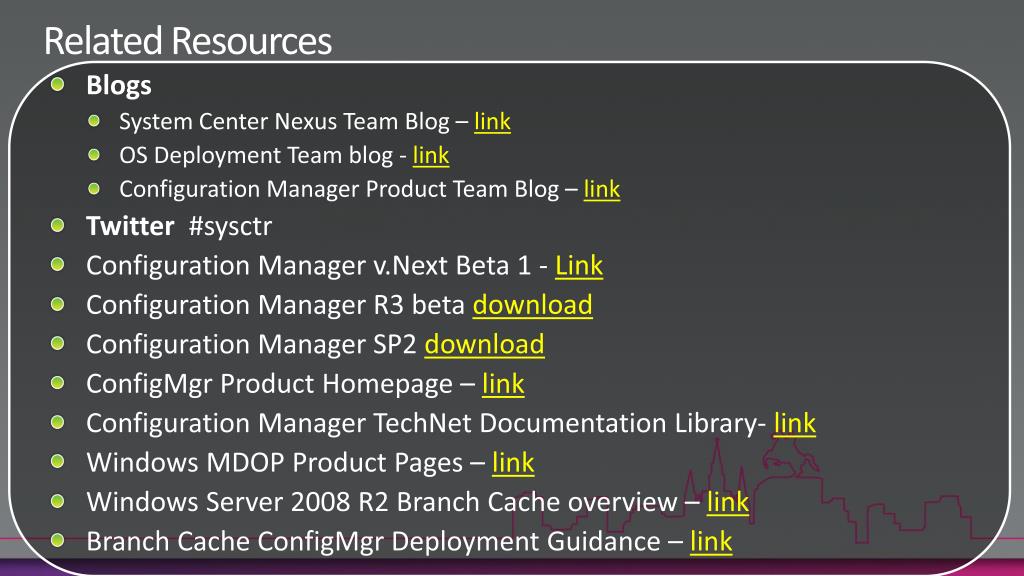Follow the Windows MDOP Product Pages link
Viewport: 1024px width, 576px height.
[x=513, y=462]
